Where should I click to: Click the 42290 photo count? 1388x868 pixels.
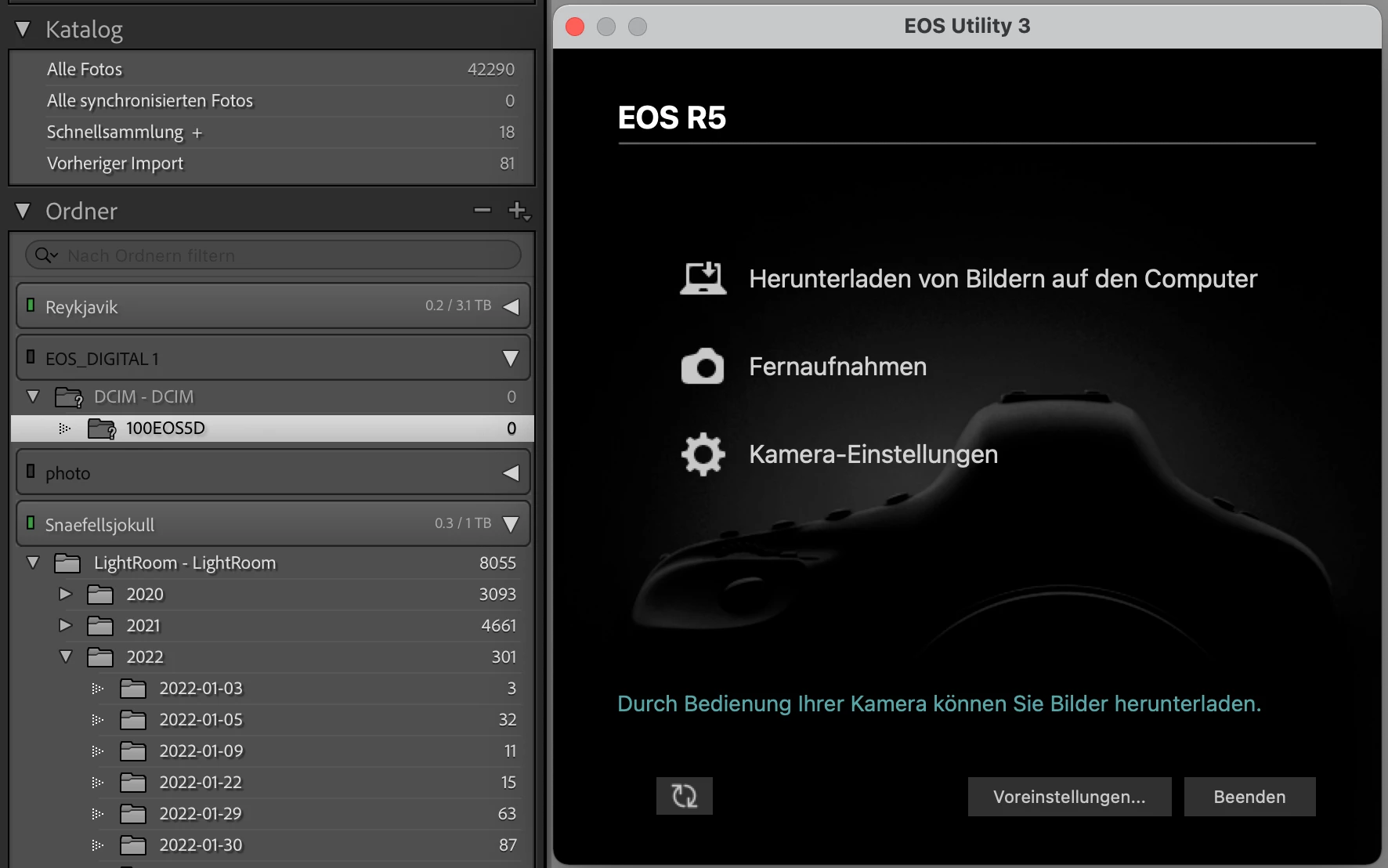pyautogui.click(x=491, y=69)
